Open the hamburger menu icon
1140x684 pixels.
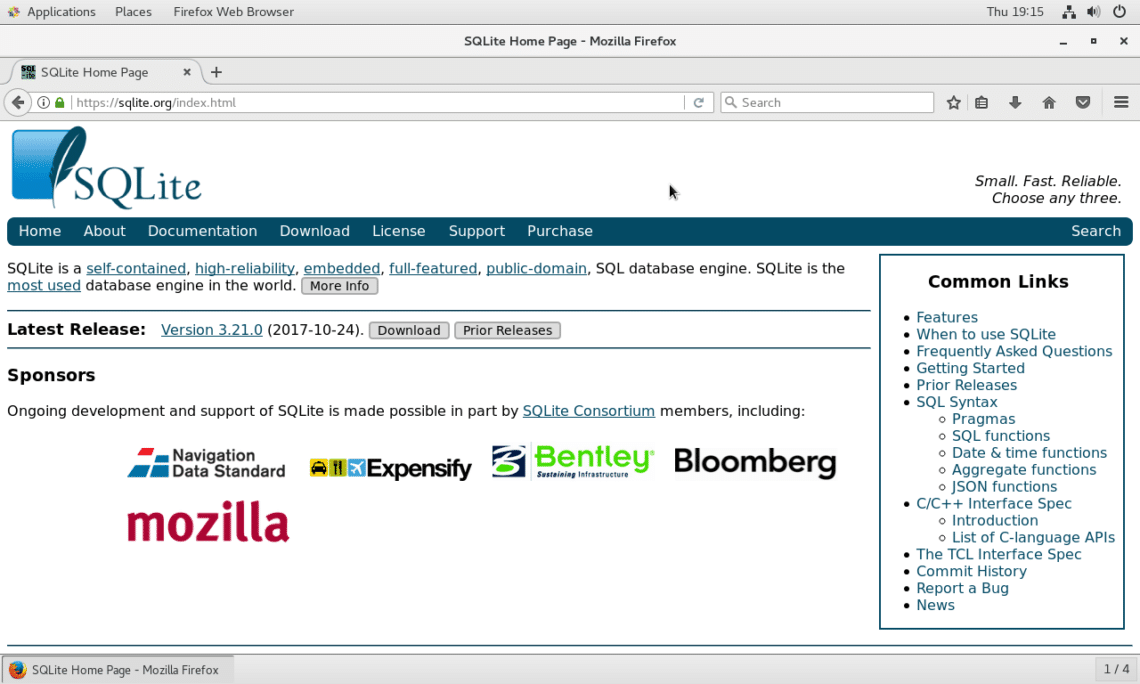click(1121, 102)
